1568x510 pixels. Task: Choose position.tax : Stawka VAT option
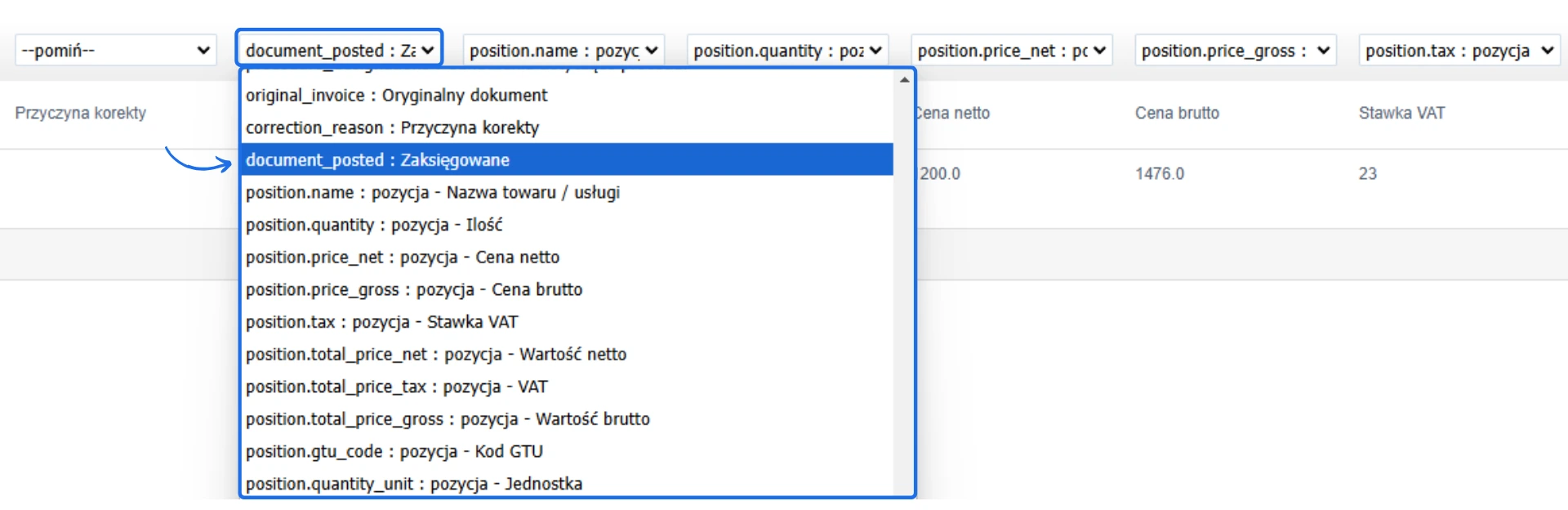pyautogui.click(x=381, y=322)
